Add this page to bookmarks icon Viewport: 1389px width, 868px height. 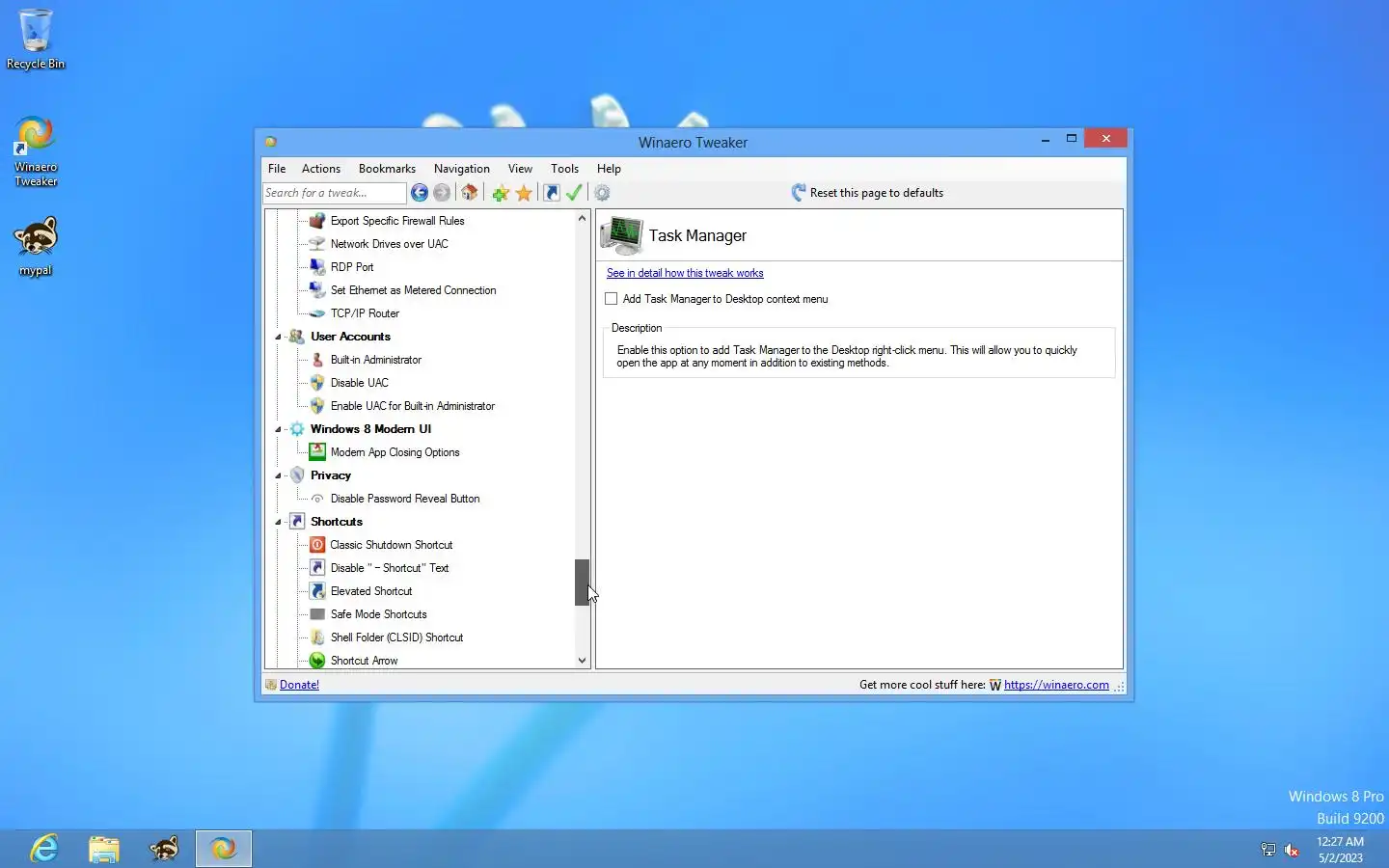(501, 193)
